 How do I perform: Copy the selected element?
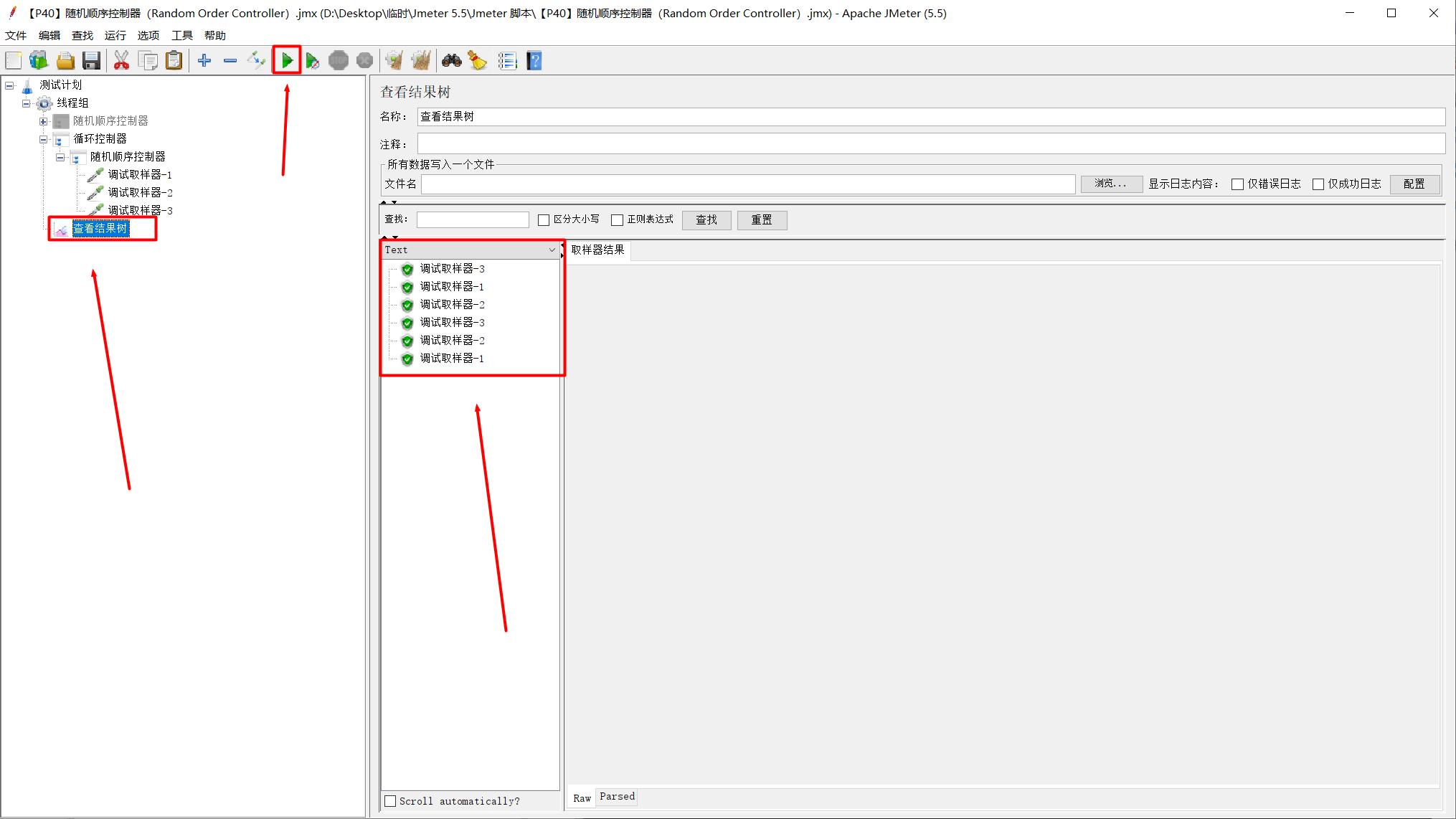tap(148, 61)
